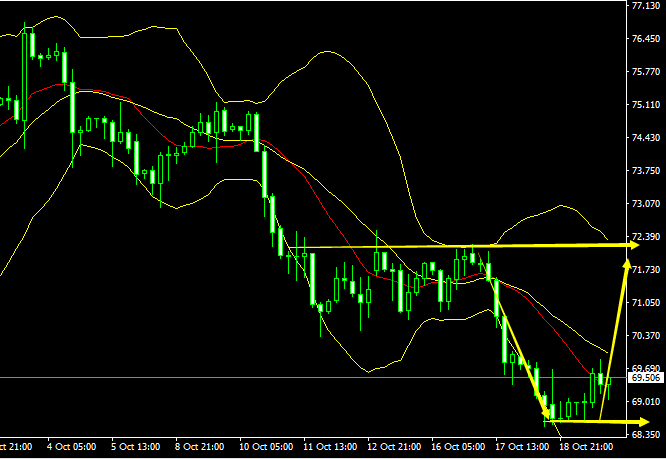The height and width of the screenshot is (459, 666).
Task: Click the 68.350 price axis label
Action: pos(646,434)
